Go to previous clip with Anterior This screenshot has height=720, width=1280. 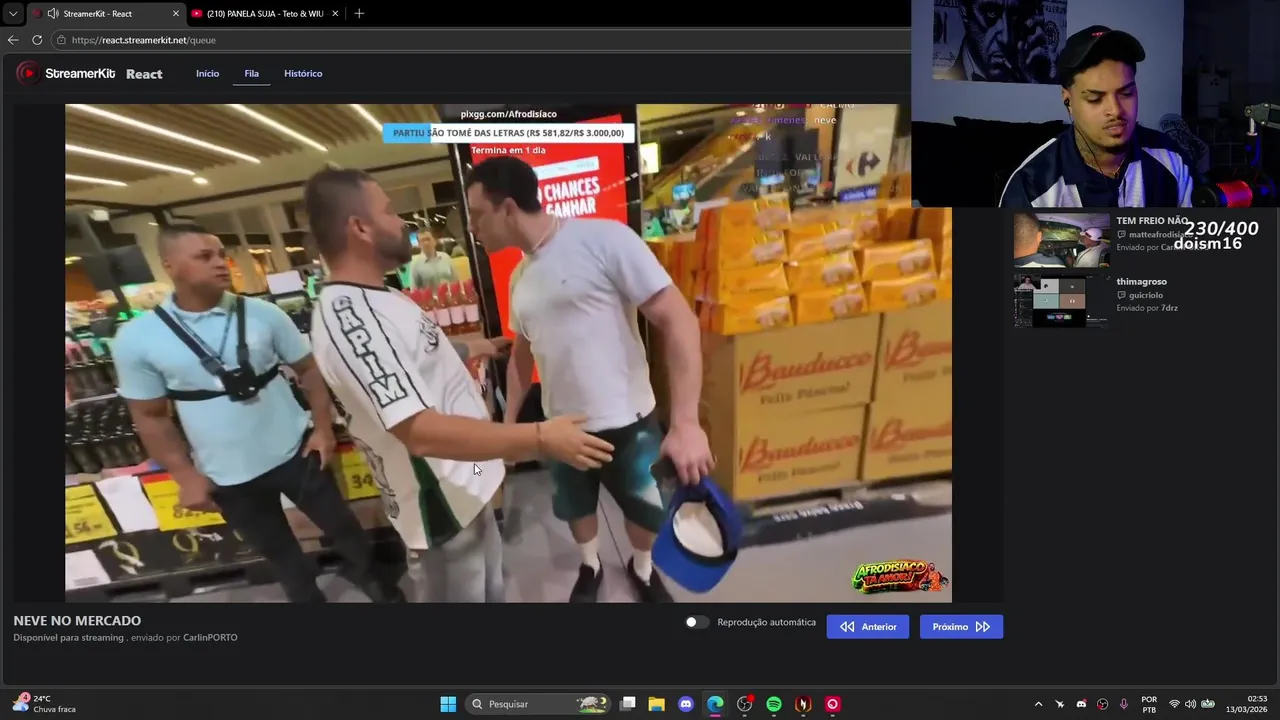[x=868, y=627]
